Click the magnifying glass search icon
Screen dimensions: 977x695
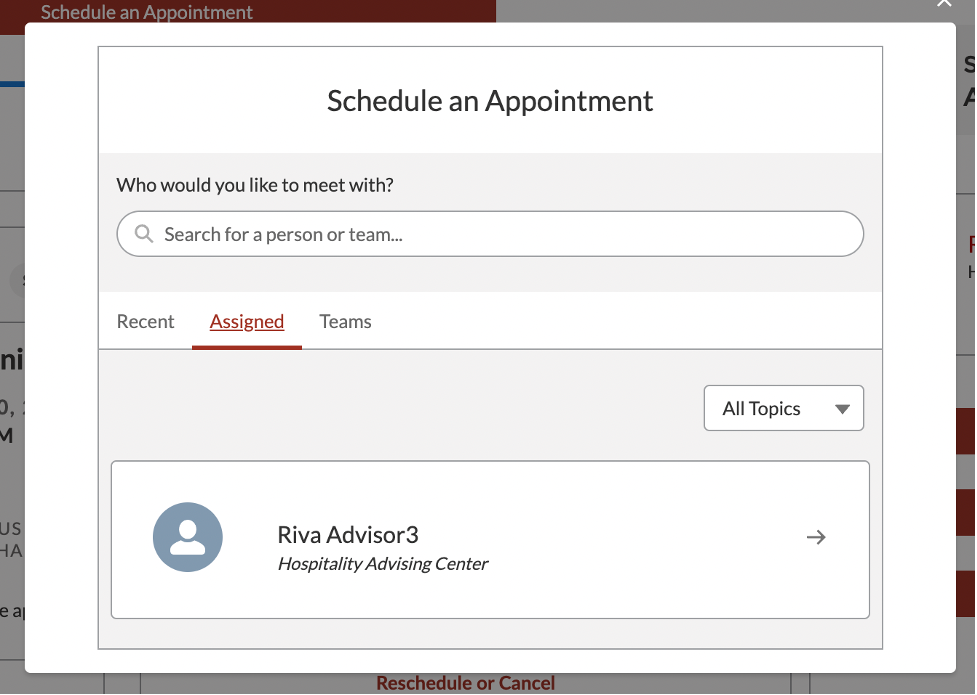[144, 234]
